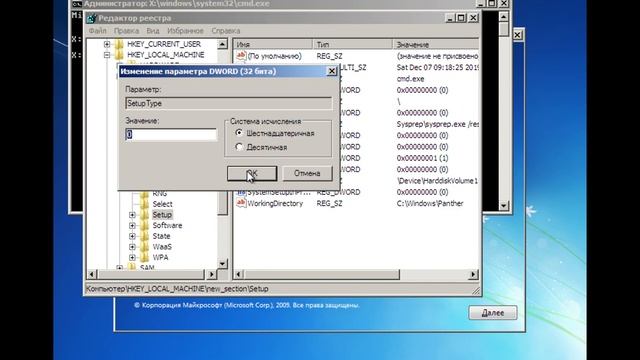The width and height of the screenshot is (640, 360).
Task: Select the Software tree item
Action: pyautogui.click(x=167, y=225)
